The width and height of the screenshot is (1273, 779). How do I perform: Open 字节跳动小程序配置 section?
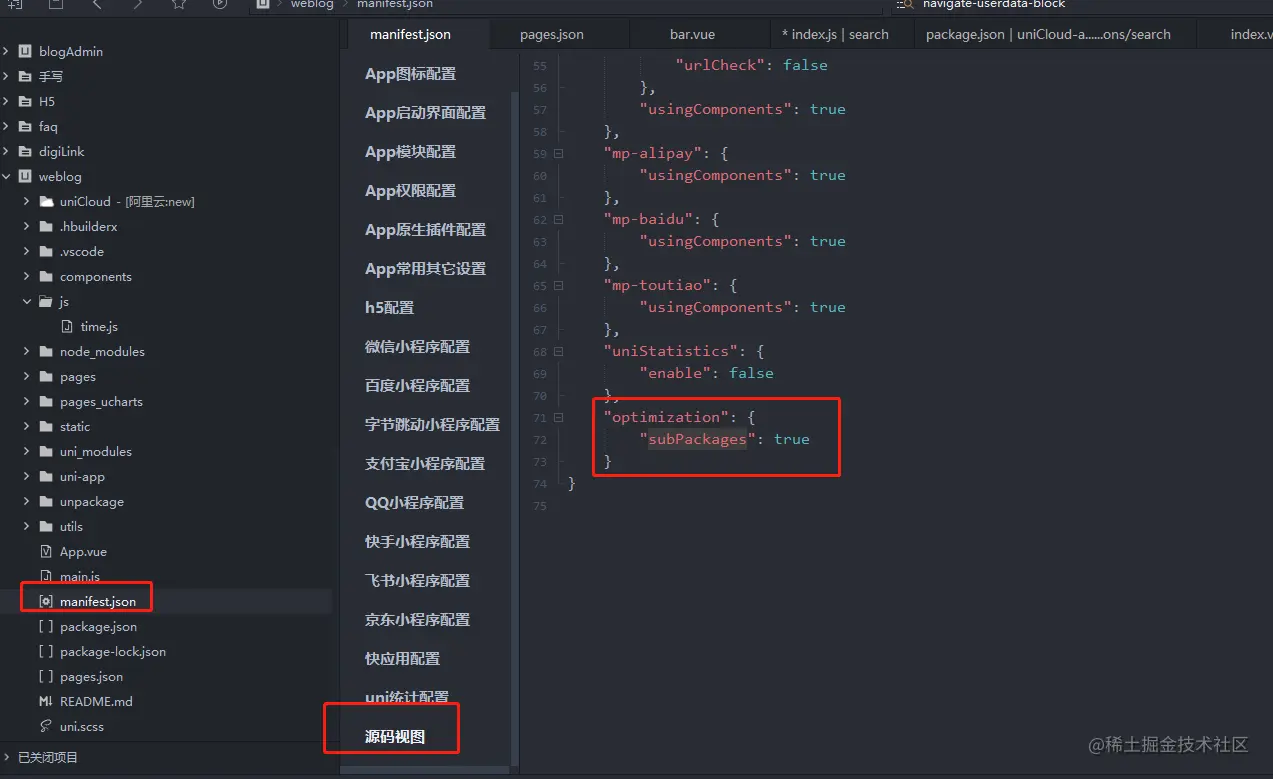tap(432, 425)
